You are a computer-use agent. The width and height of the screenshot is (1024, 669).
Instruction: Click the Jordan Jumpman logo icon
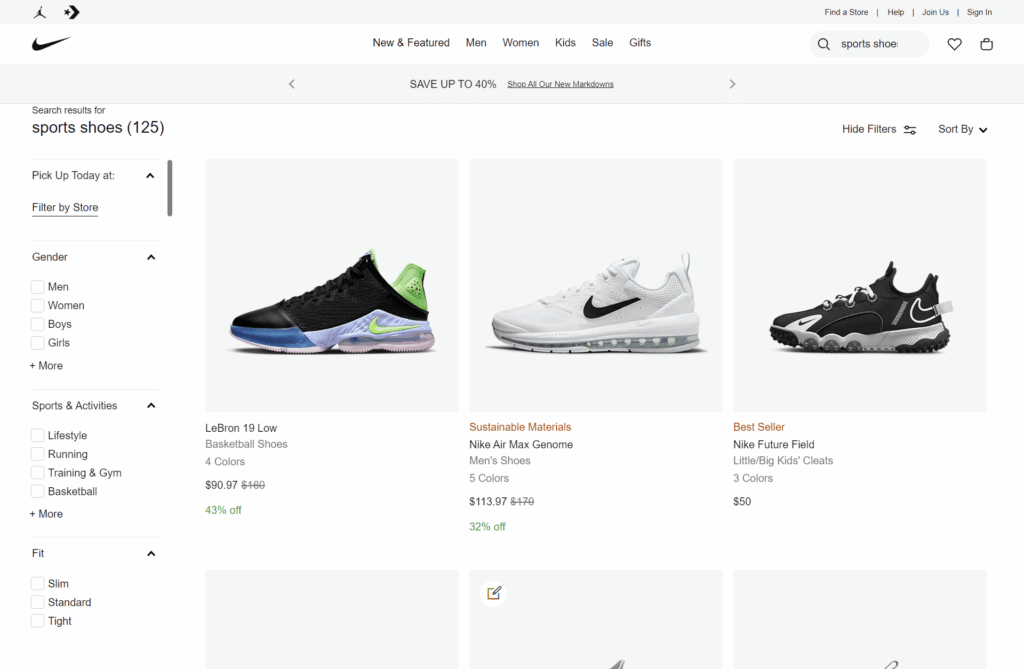(38, 12)
